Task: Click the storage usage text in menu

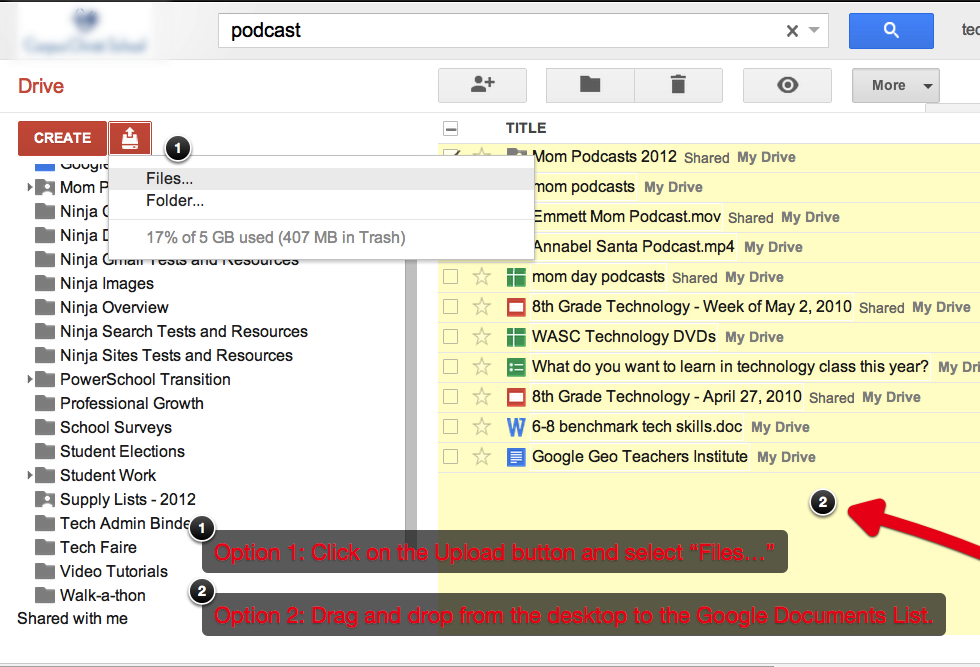Action: click(x=276, y=238)
